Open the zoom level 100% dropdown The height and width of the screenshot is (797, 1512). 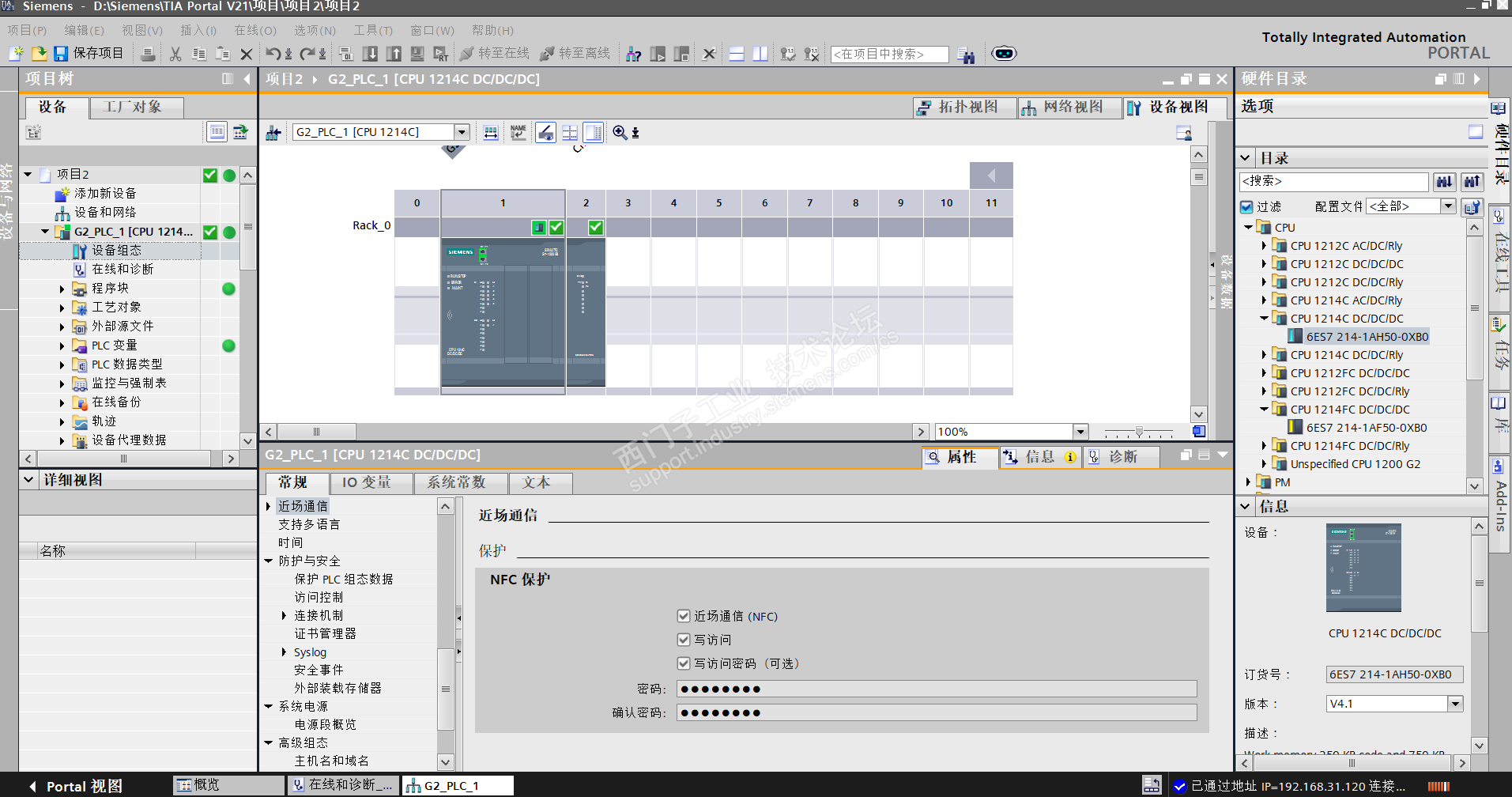1080,432
